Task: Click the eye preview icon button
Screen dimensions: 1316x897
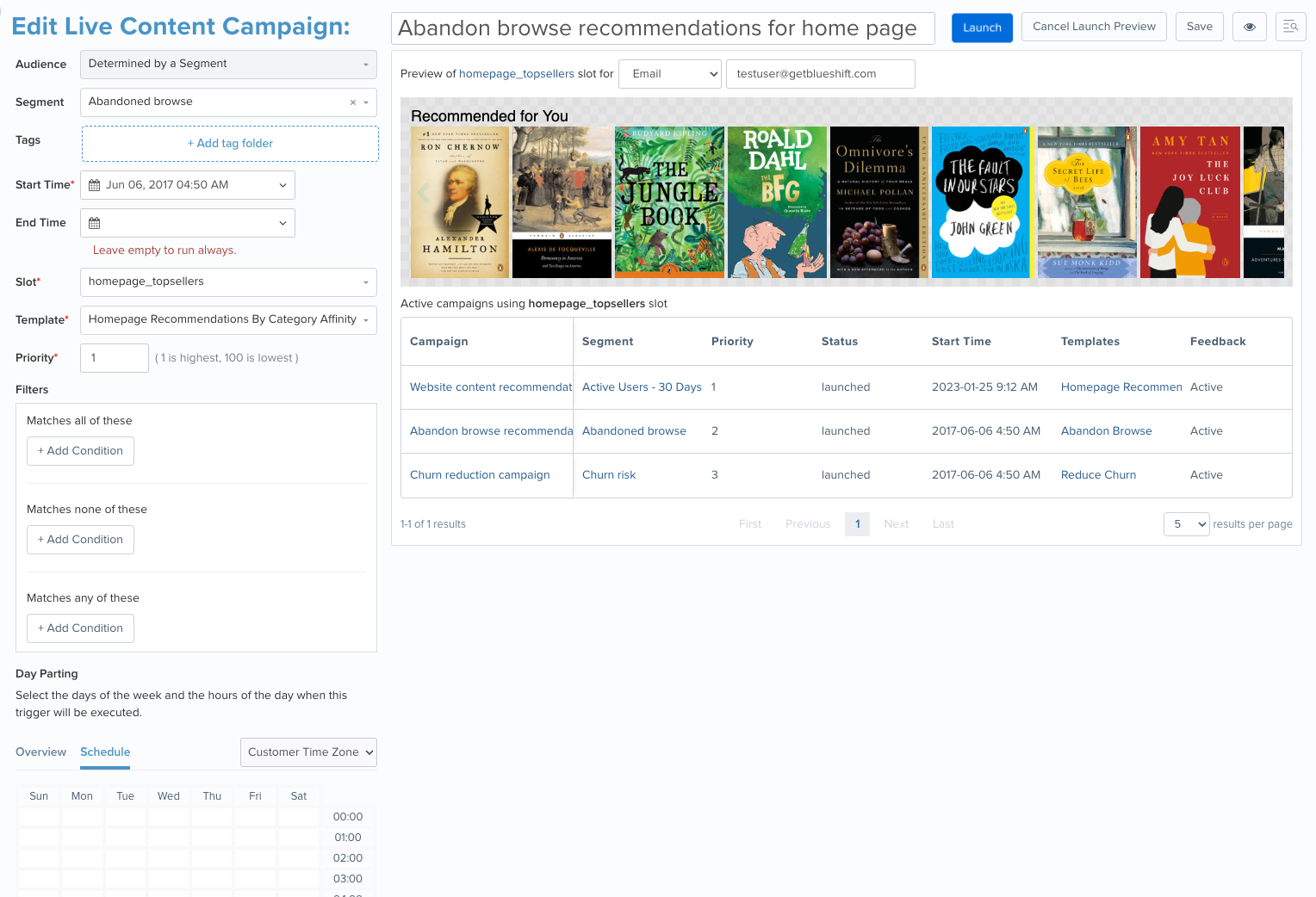Action: 1250,27
